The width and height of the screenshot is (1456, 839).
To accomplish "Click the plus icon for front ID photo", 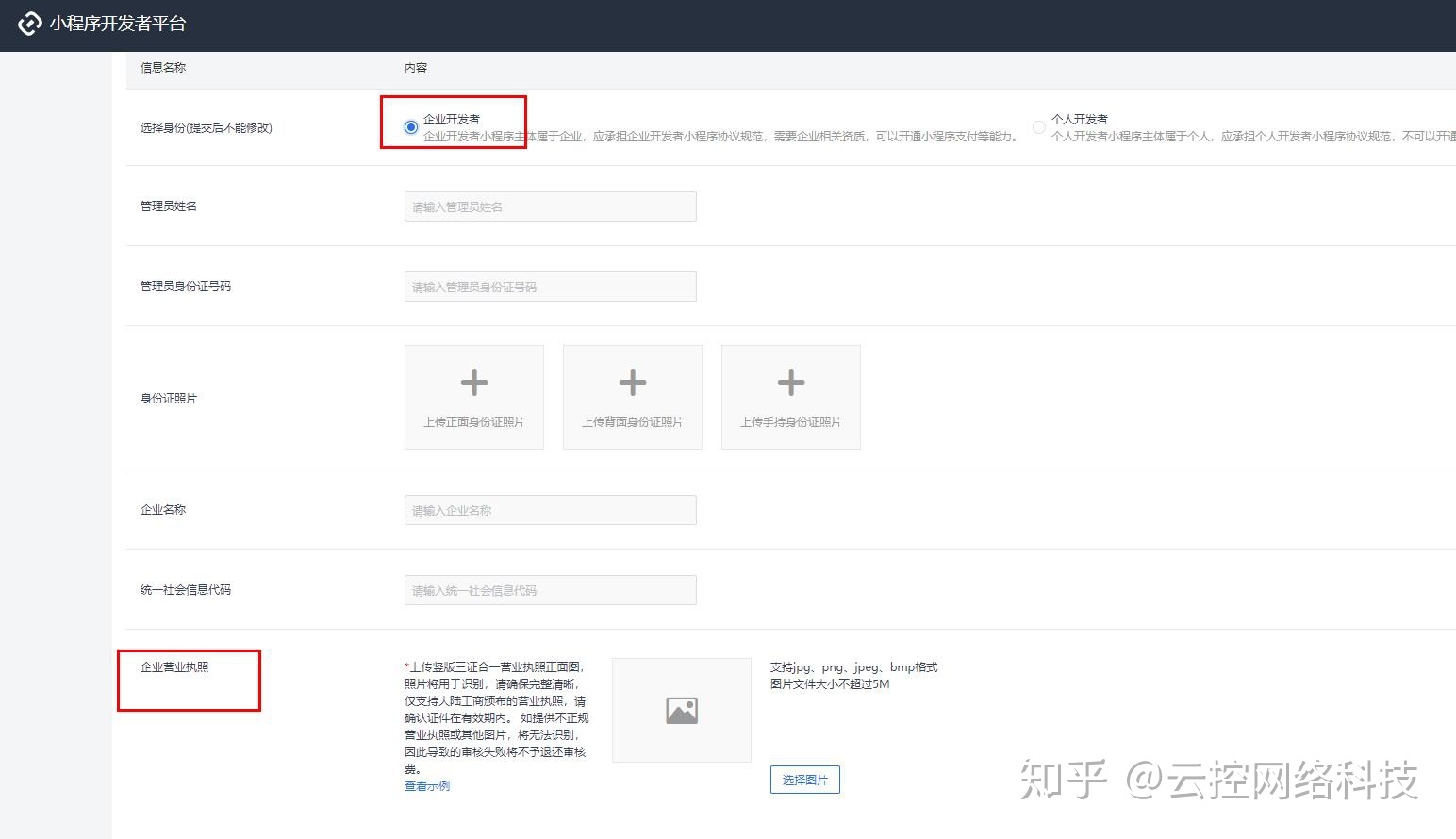I will click(473, 383).
